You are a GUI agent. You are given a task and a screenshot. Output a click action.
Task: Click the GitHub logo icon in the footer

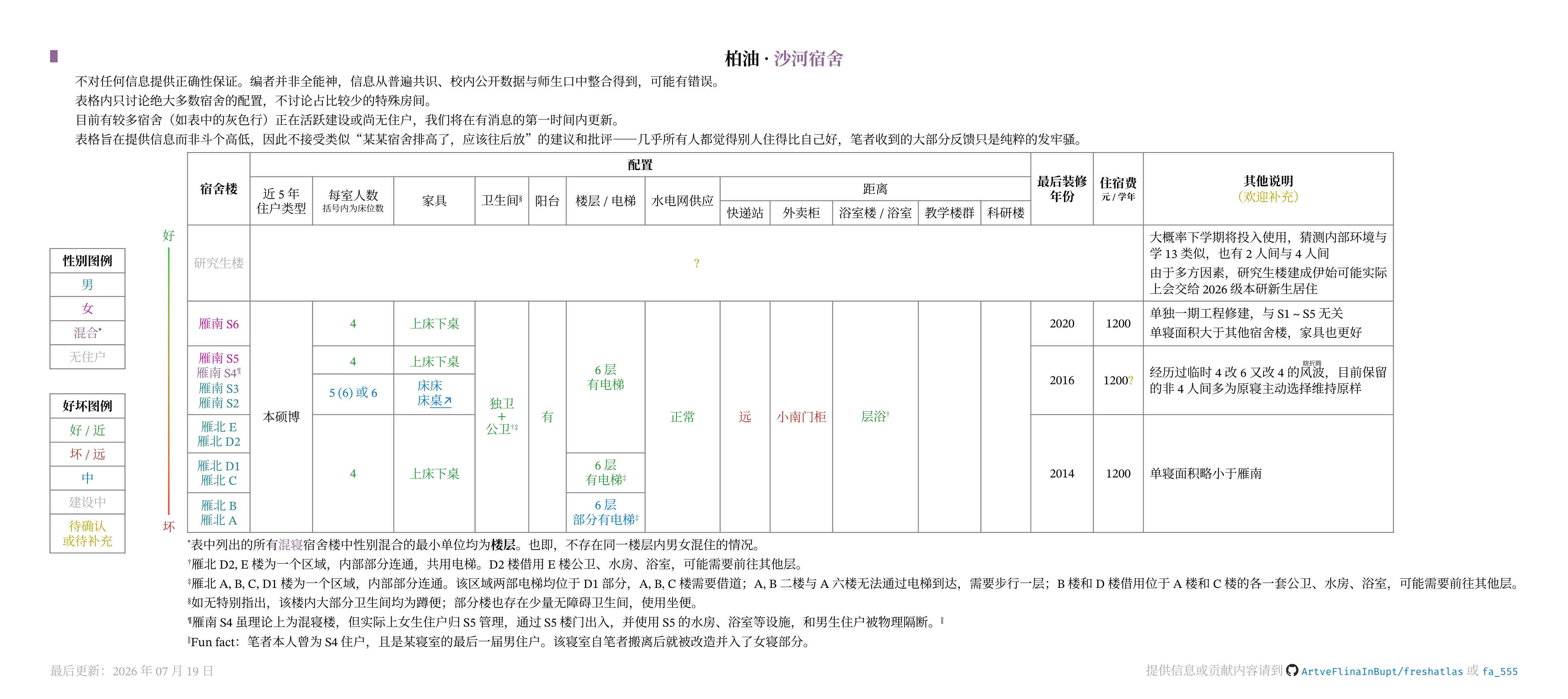coord(1292,670)
